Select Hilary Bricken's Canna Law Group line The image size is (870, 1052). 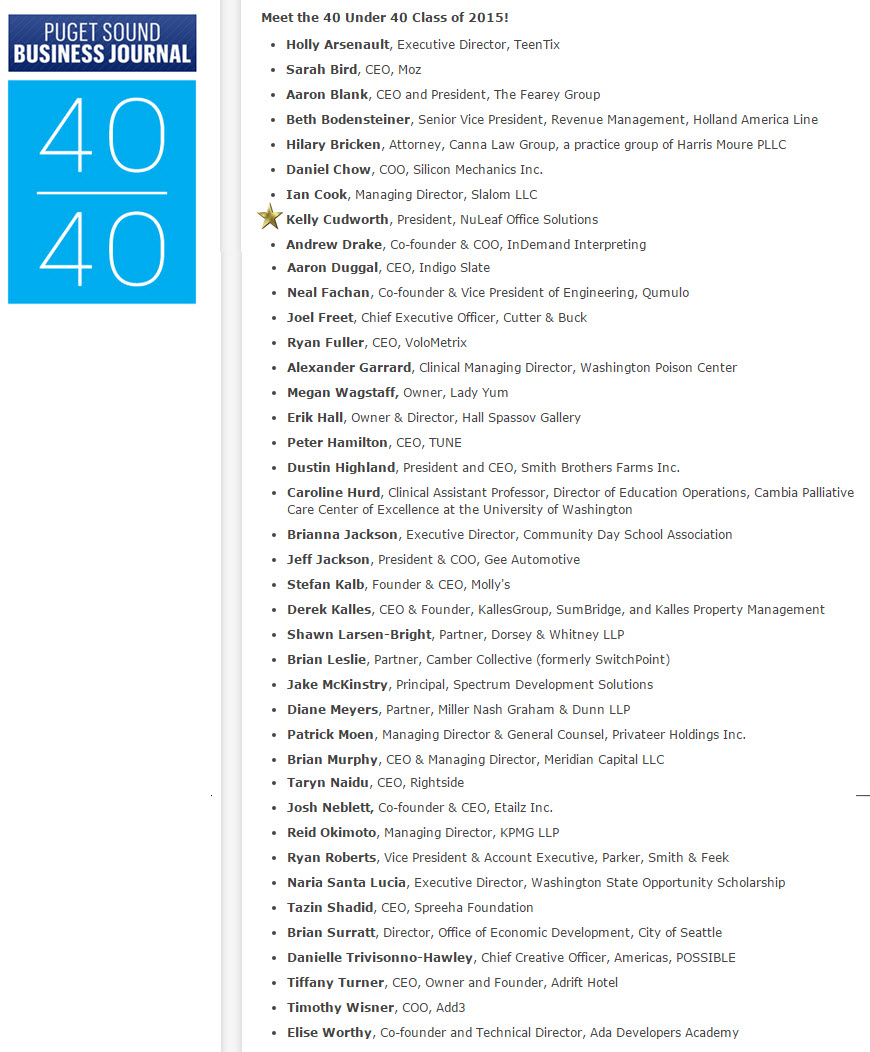(x=536, y=145)
